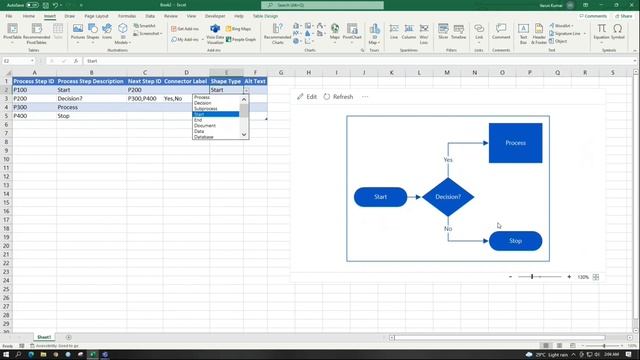This screenshot has height=360, width=640.
Task: Open the Signature Line dropdown
Action: click(x=568, y=33)
